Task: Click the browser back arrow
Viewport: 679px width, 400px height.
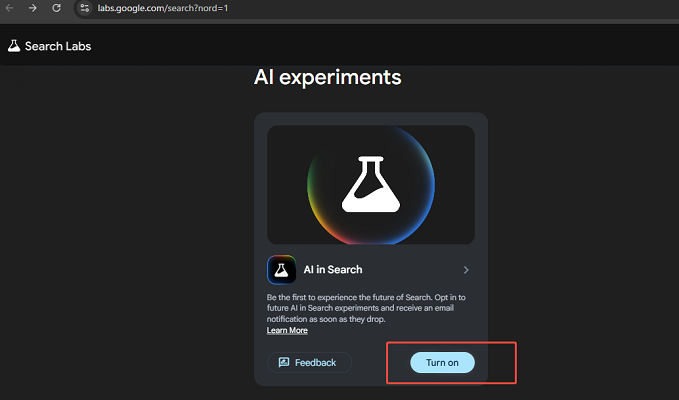Action: [x=11, y=8]
